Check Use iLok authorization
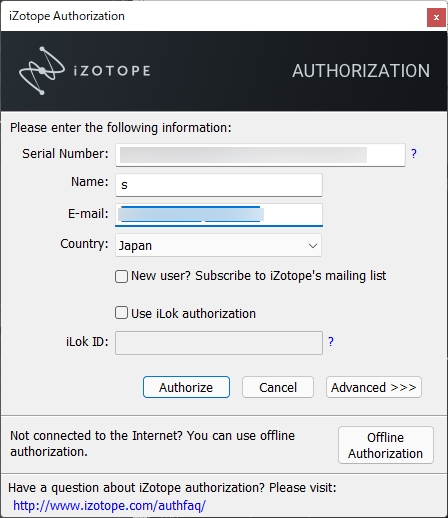Screen dimensions: 448x518 [x=121, y=313]
